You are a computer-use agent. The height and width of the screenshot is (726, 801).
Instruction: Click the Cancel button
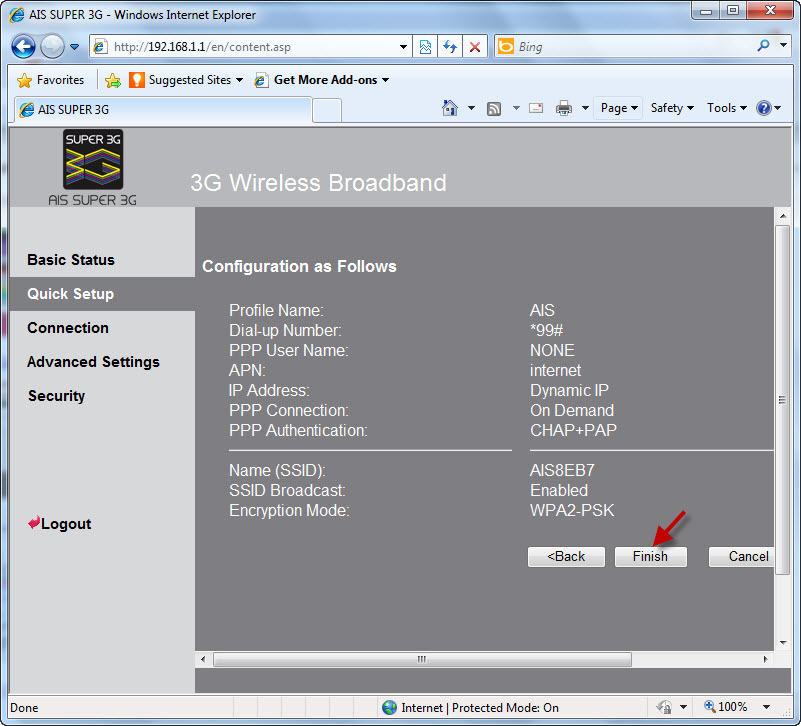point(742,557)
